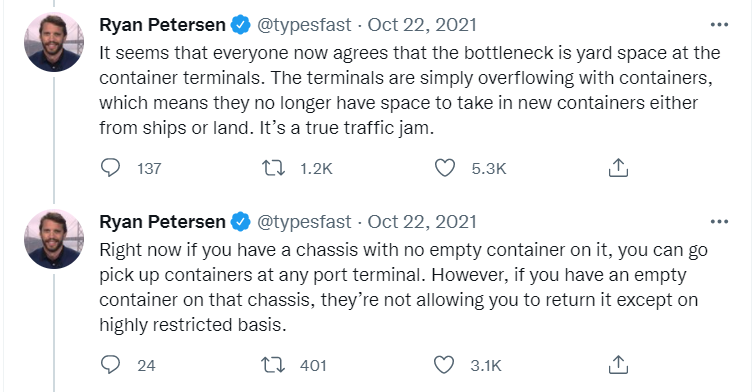Image resolution: width=752 pixels, height=392 pixels.
Task: Open the first tweet's Oct 22, 2021 timestamp
Action: (422, 24)
